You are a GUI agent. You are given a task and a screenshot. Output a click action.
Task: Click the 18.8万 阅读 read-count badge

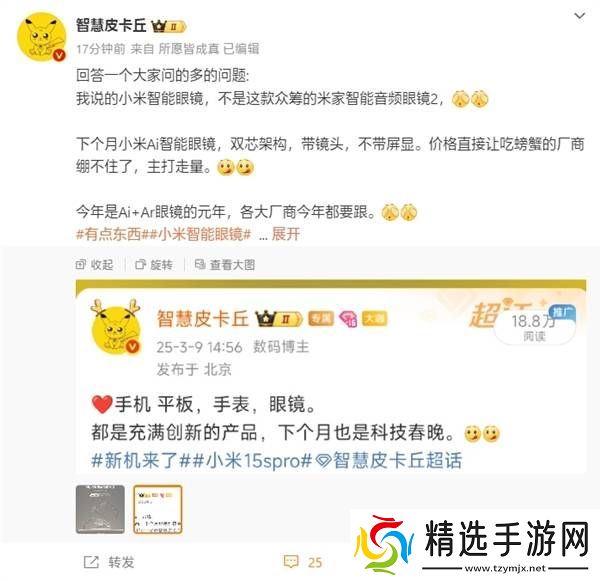[x=535, y=327]
